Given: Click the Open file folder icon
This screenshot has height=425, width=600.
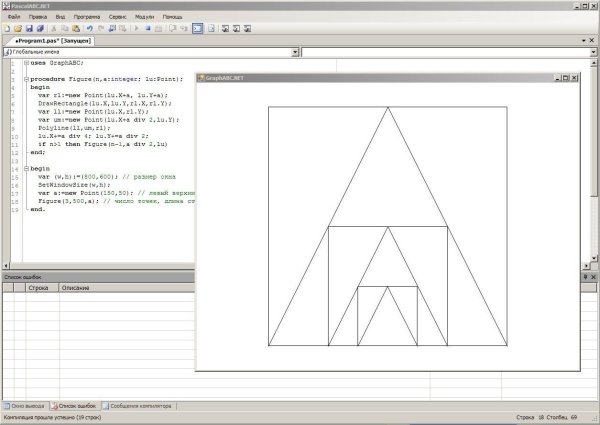Looking at the screenshot, I should tap(16, 28).
